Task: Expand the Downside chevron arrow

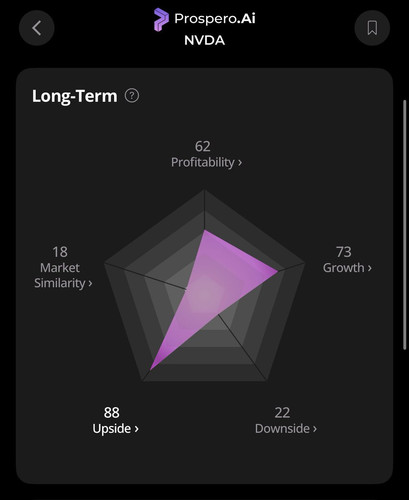Action: [315, 429]
